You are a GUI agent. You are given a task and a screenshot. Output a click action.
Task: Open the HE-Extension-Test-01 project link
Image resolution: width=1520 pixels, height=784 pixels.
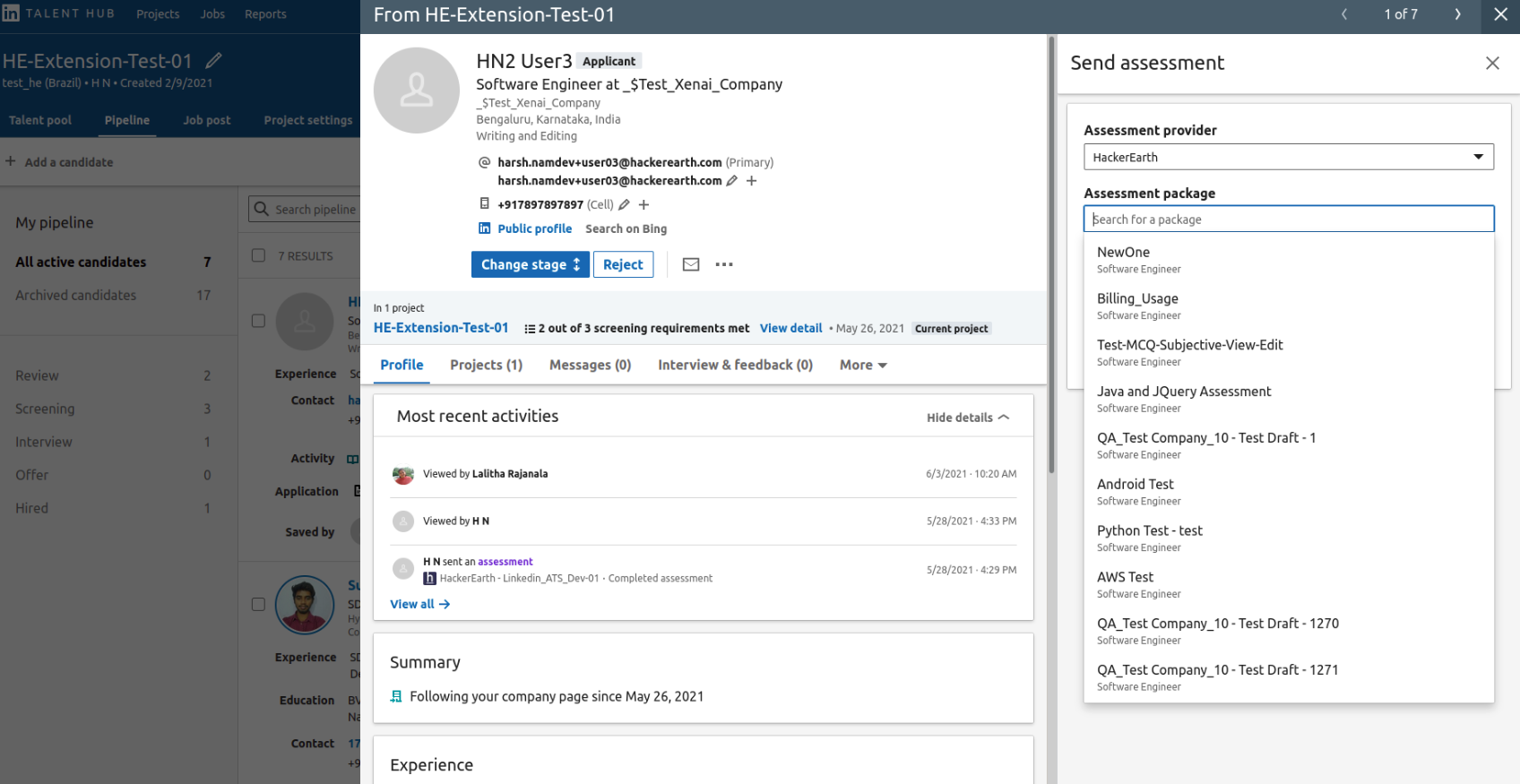point(441,328)
